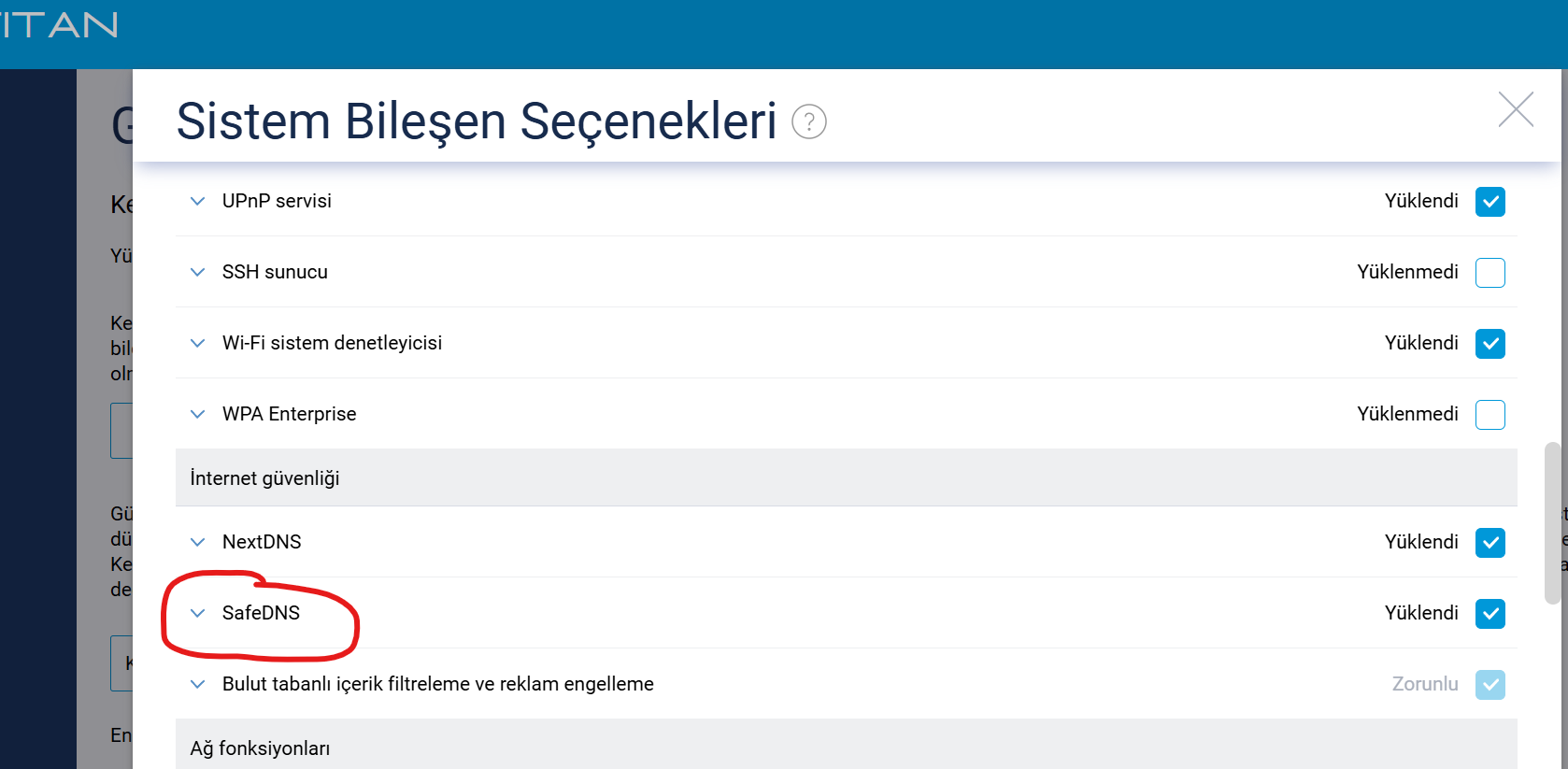Image resolution: width=1568 pixels, height=769 pixels.
Task: Close the Sistem Bileşen Seçenekleri dialog
Action: point(1516,109)
